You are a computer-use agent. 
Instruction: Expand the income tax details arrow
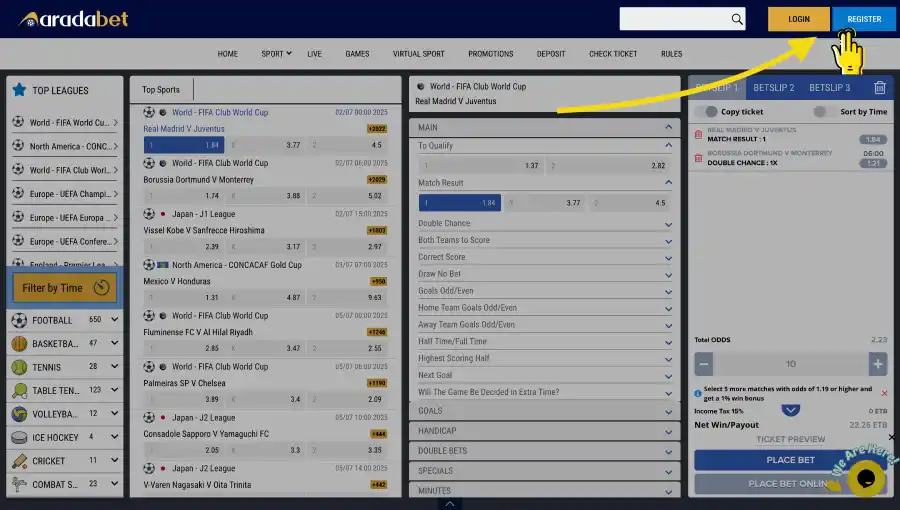[790, 410]
